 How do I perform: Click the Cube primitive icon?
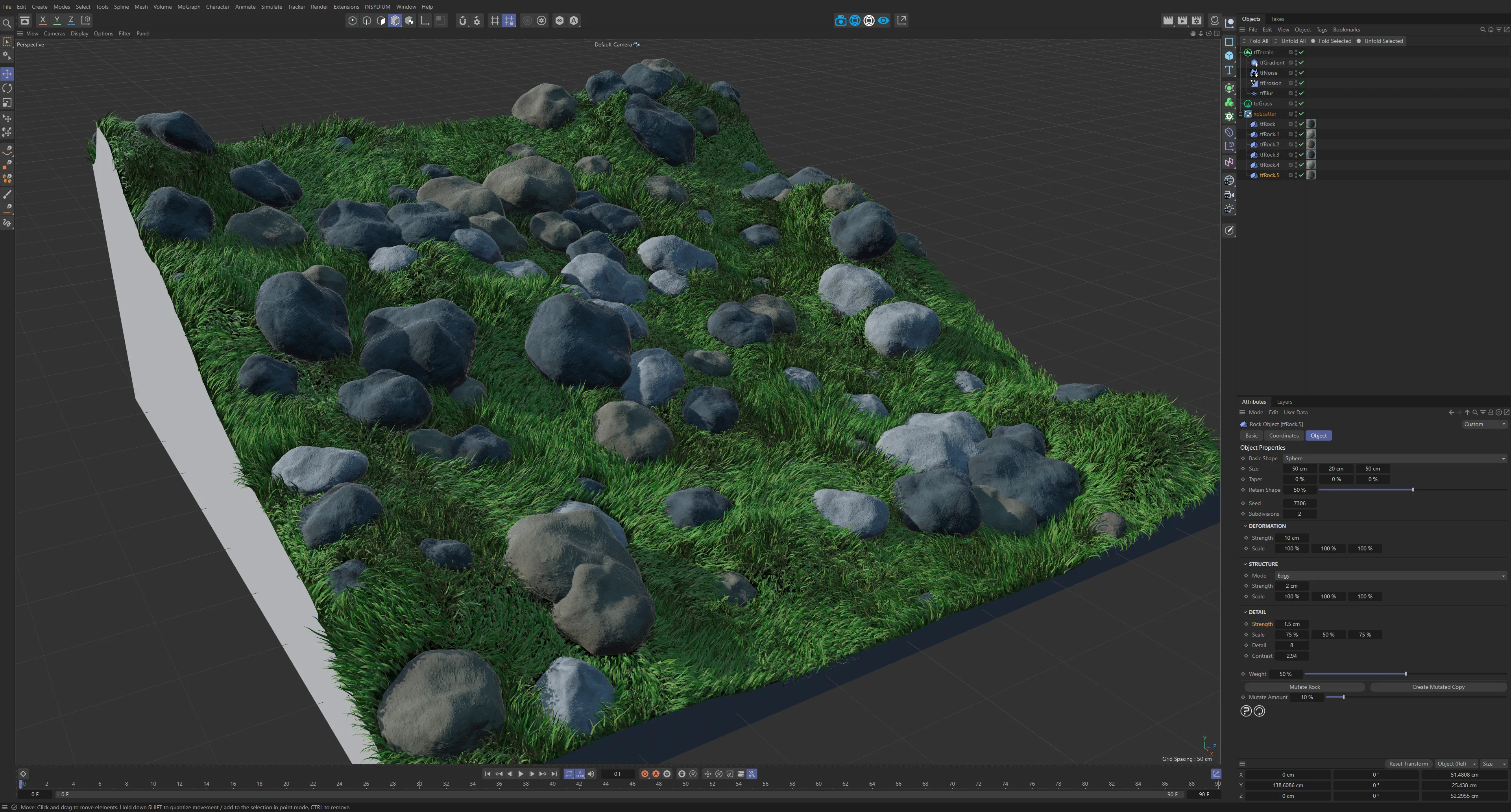(x=1229, y=56)
